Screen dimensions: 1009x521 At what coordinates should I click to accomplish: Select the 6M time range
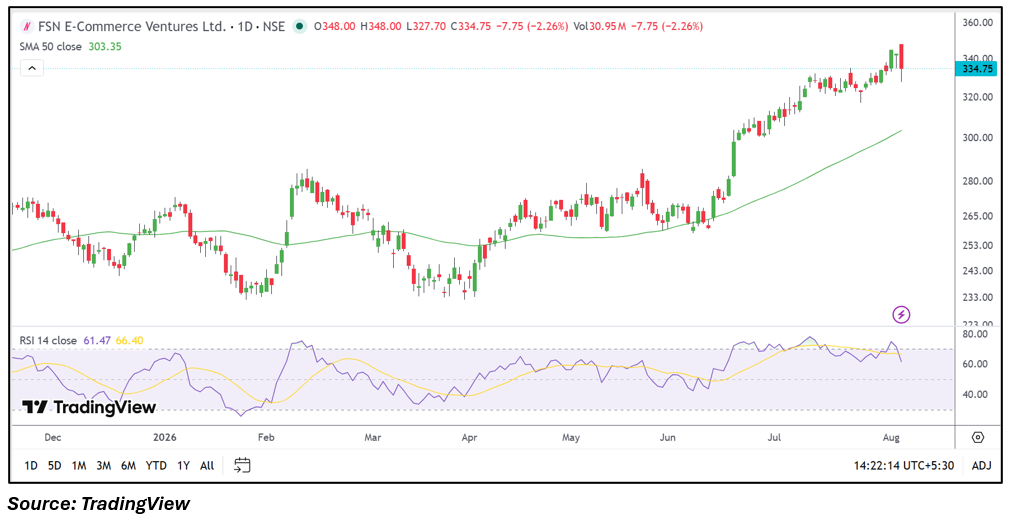[x=128, y=466]
